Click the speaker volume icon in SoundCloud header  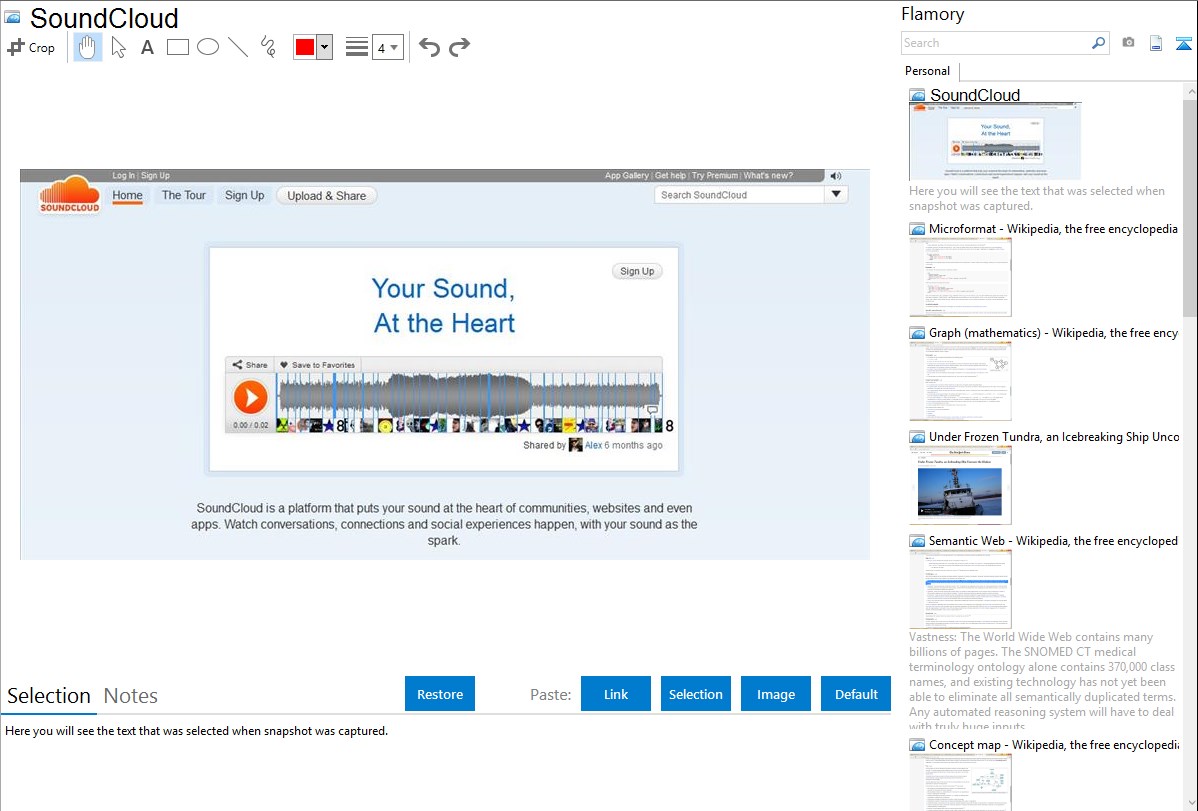click(x=836, y=176)
